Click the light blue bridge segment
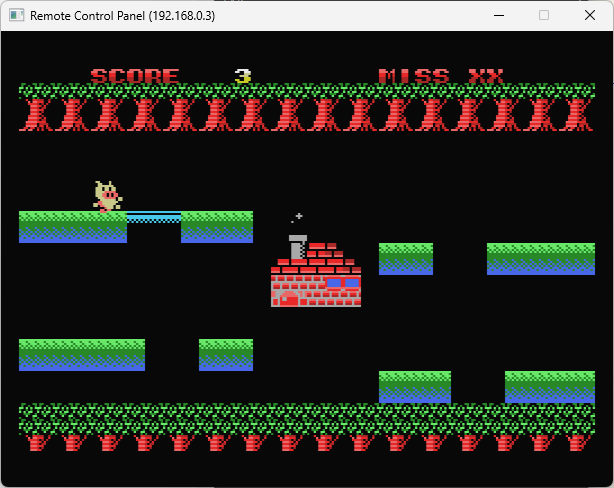The image size is (614, 488). [154, 217]
